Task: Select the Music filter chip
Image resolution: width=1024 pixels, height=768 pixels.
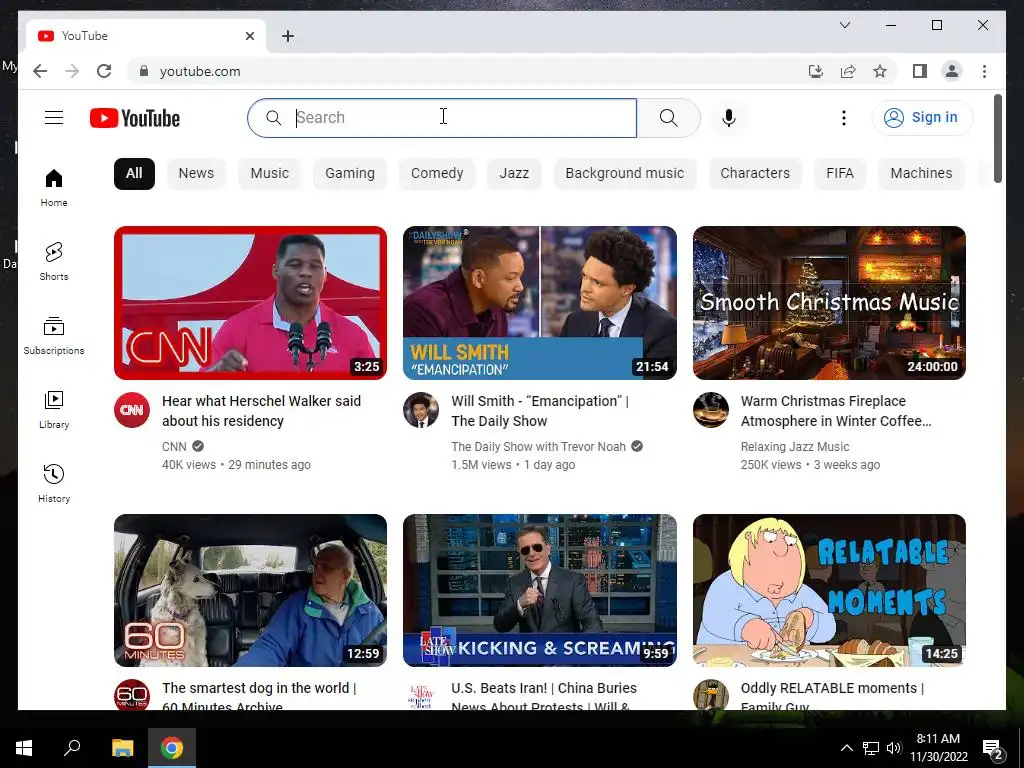Action: [269, 174]
